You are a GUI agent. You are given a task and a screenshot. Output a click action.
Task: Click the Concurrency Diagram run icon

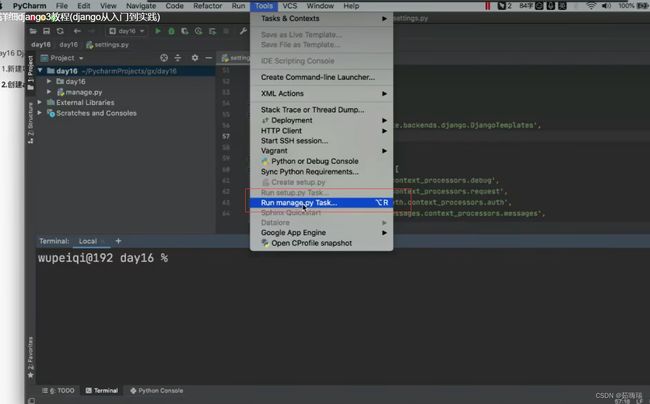(212, 31)
